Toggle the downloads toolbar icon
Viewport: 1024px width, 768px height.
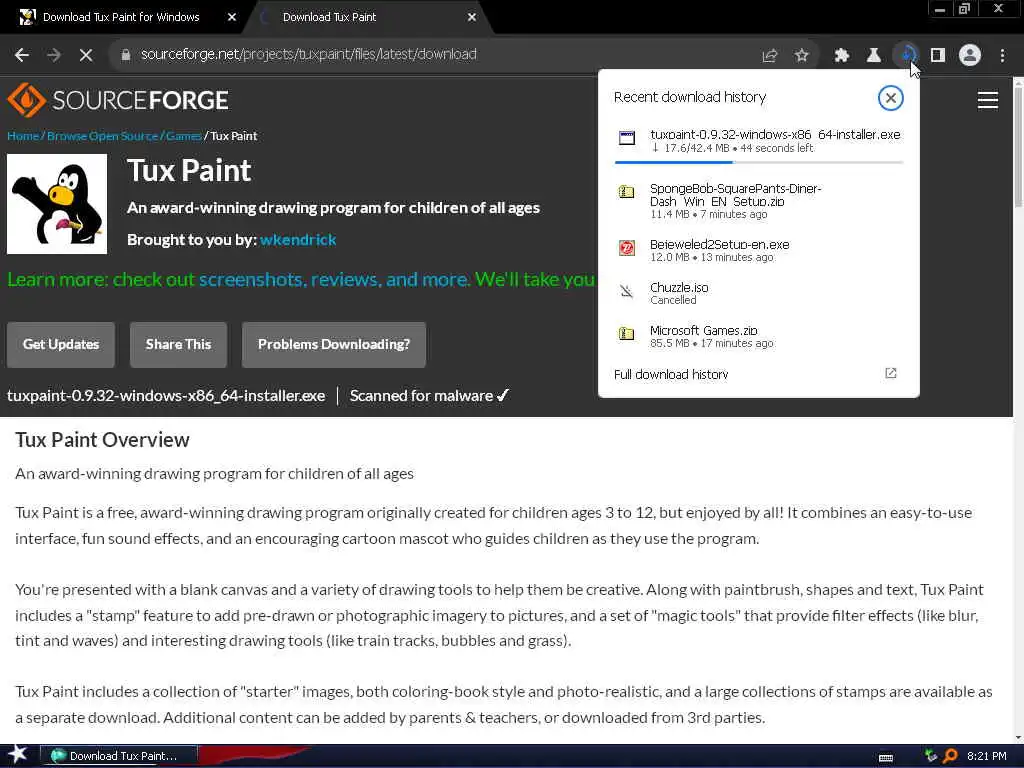click(x=906, y=55)
